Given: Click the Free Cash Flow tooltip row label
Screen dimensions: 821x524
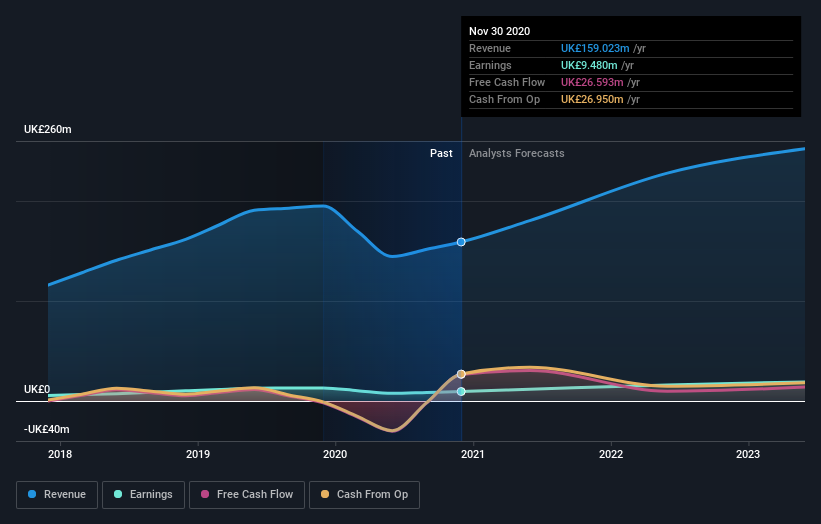Looking at the screenshot, I should coord(507,82).
